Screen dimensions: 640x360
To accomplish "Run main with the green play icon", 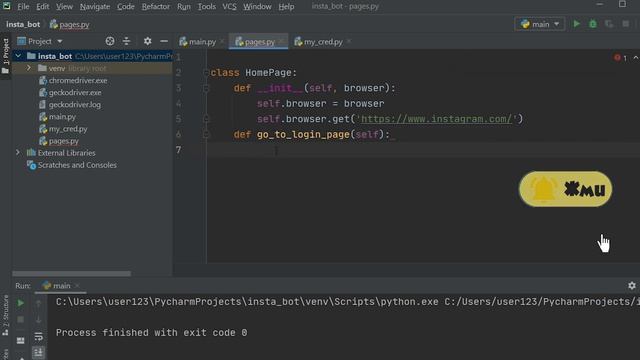I will tap(576, 24).
